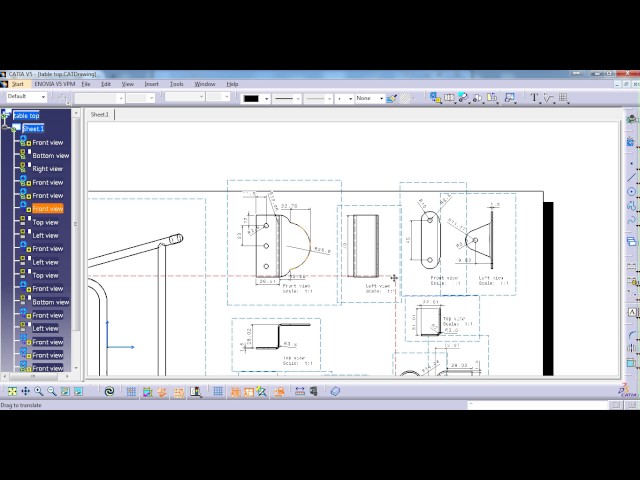The image size is (640, 480).
Task: Switch to the Sheet.1 tab
Action: 100,115
